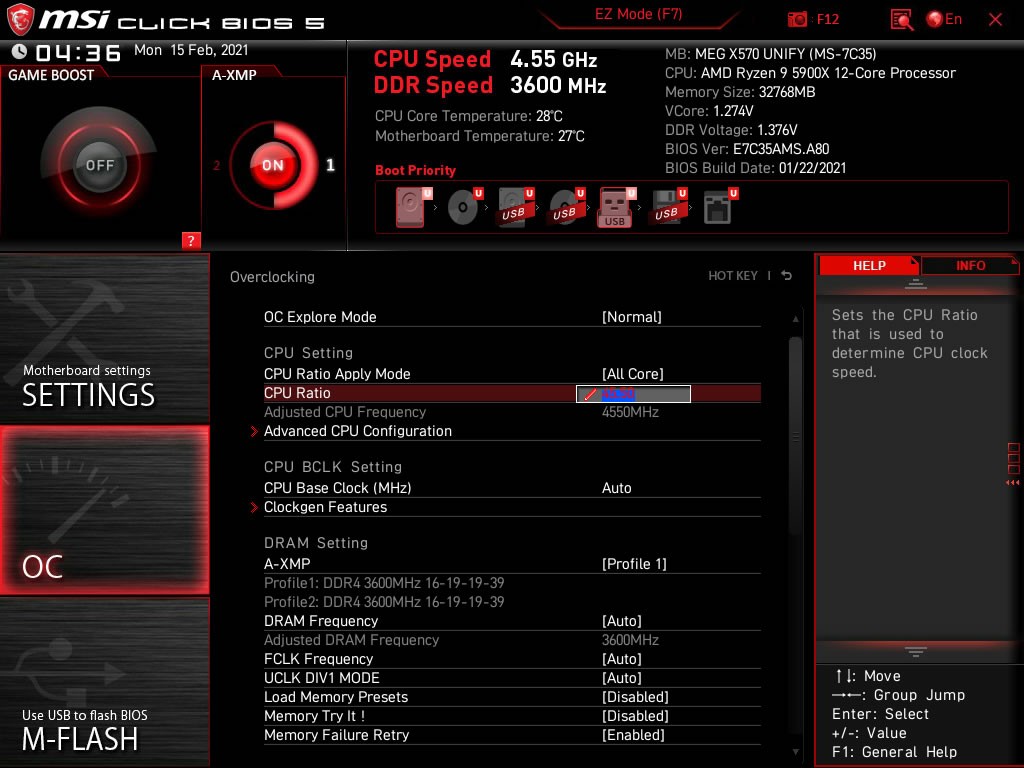Choose the USB key boot device icon
The image size is (1024, 768).
tap(616, 208)
